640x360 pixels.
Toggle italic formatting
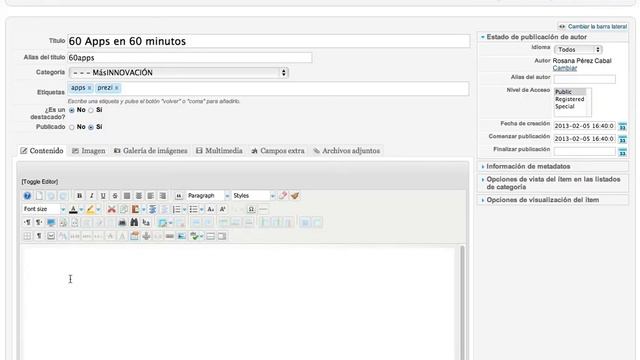(x=91, y=196)
